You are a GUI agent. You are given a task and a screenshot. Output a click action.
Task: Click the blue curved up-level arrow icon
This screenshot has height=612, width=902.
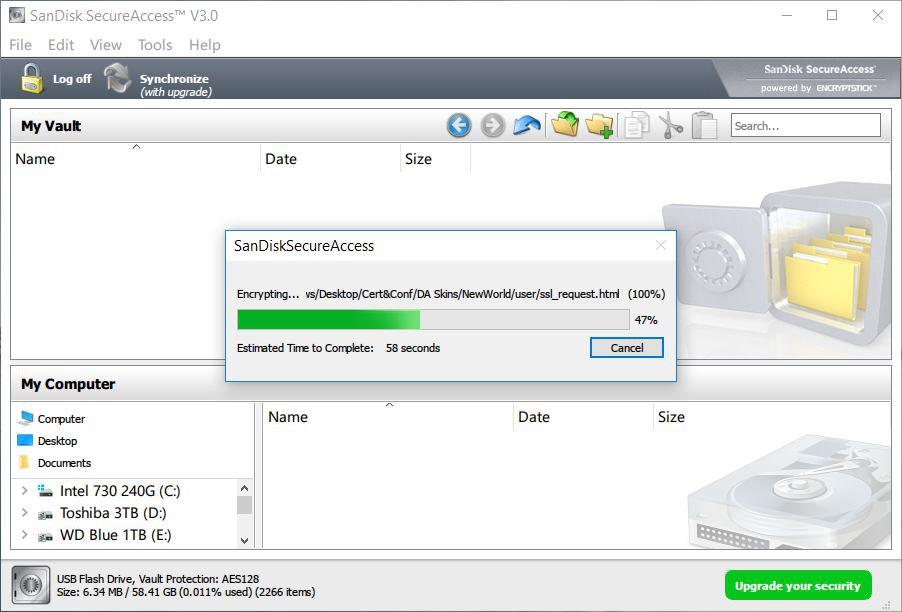pos(527,125)
